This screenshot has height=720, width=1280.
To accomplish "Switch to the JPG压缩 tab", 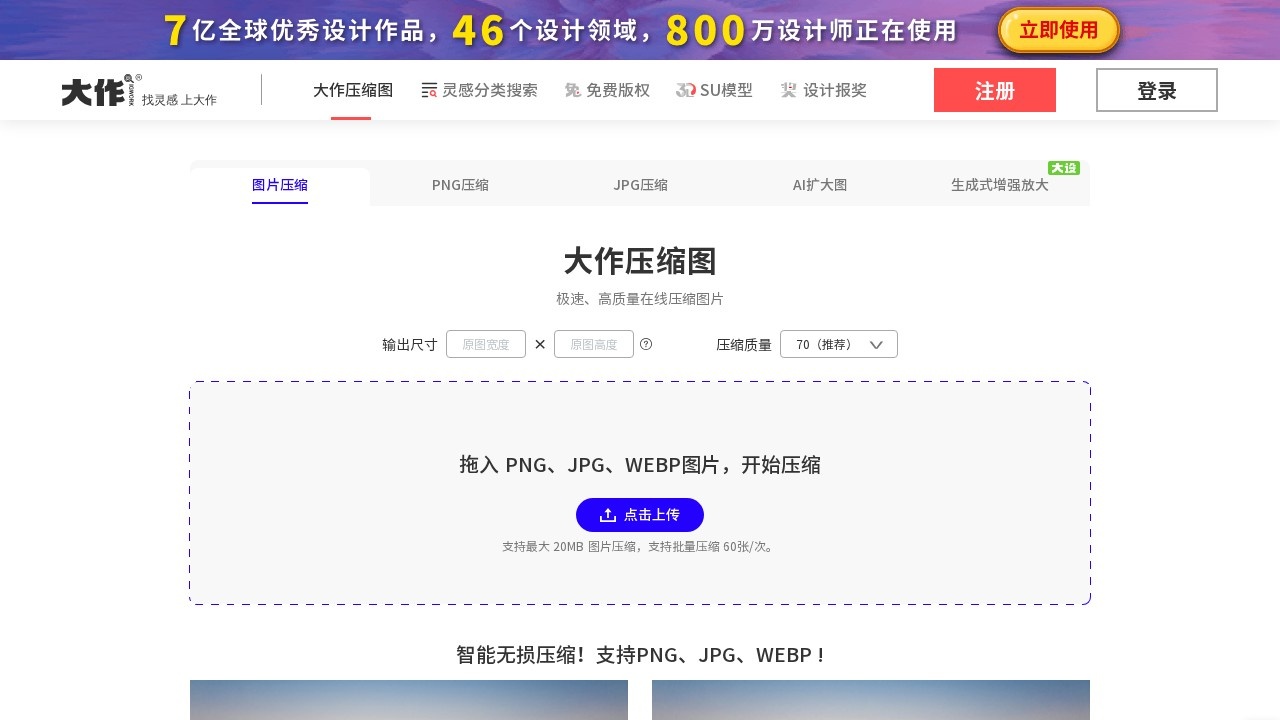I will pyautogui.click(x=640, y=185).
